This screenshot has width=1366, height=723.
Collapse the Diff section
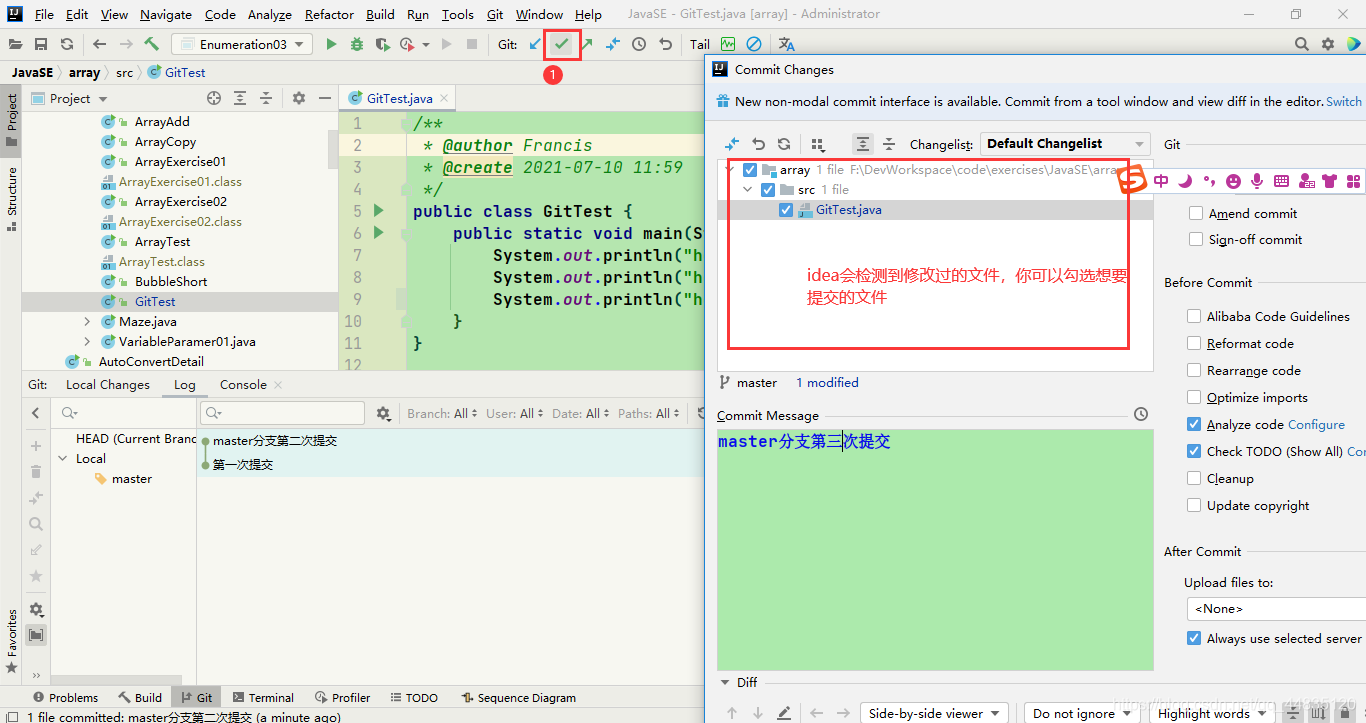click(x=726, y=682)
